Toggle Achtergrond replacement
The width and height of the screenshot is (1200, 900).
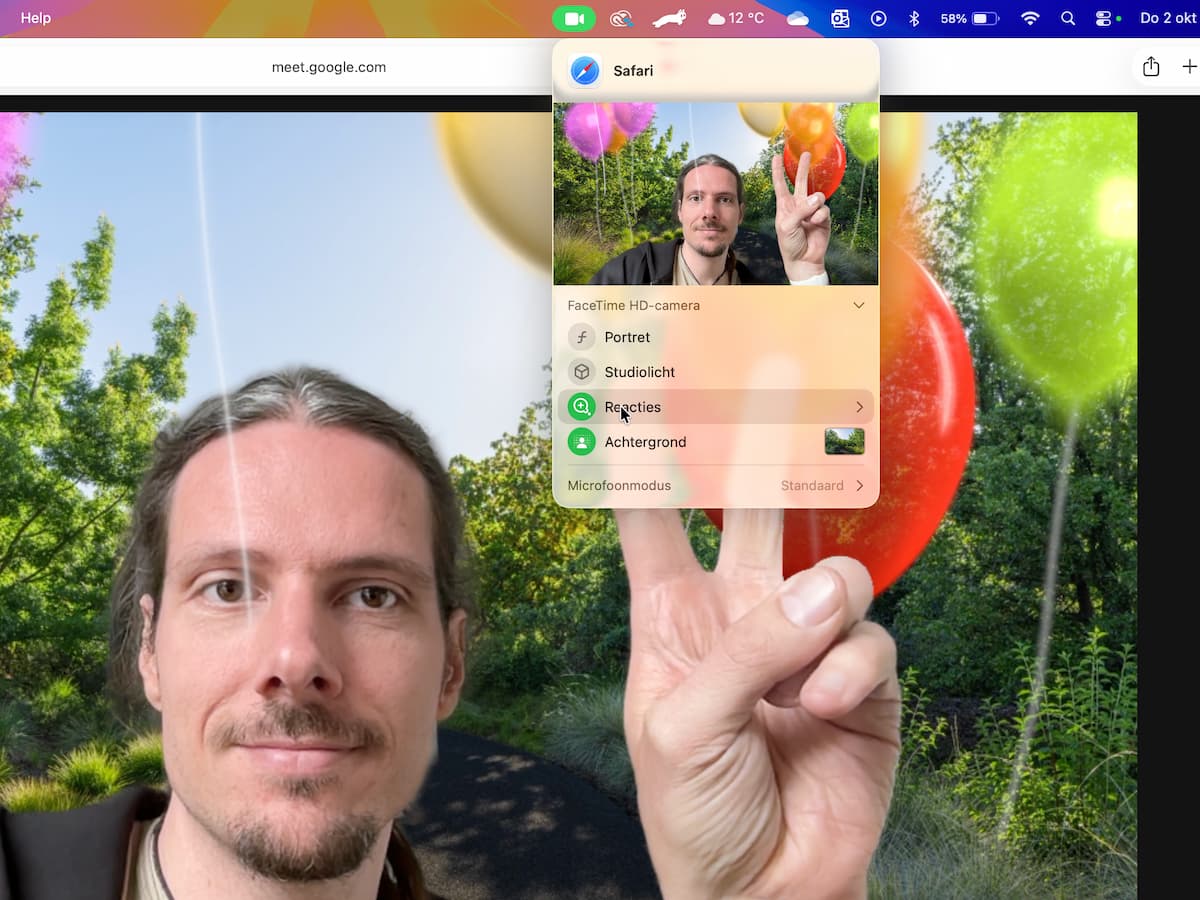(645, 441)
